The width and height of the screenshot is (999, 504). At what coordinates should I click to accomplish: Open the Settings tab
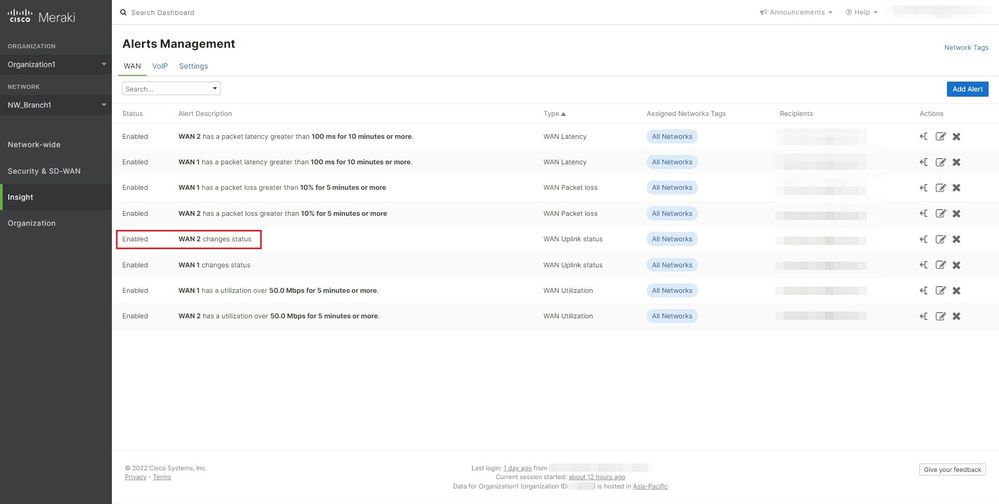[193, 66]
